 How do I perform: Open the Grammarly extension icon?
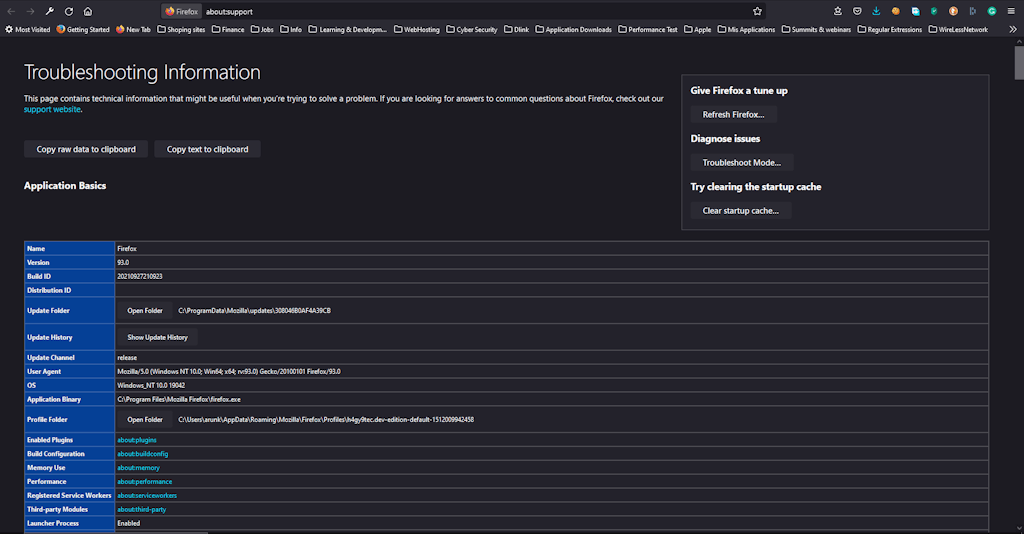click(991, 11)
